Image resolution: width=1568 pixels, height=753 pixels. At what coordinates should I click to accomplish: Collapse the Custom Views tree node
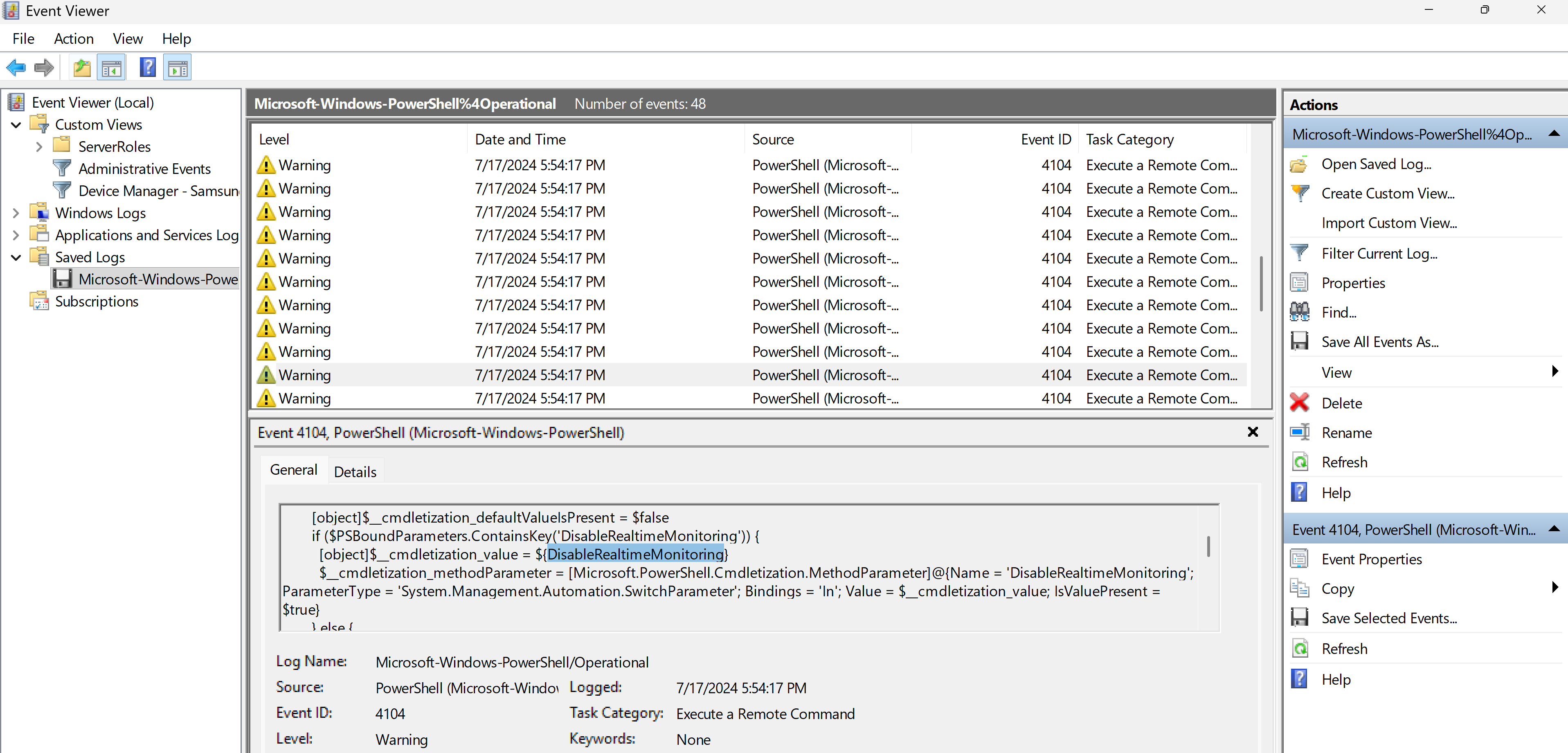pos(16,125)
